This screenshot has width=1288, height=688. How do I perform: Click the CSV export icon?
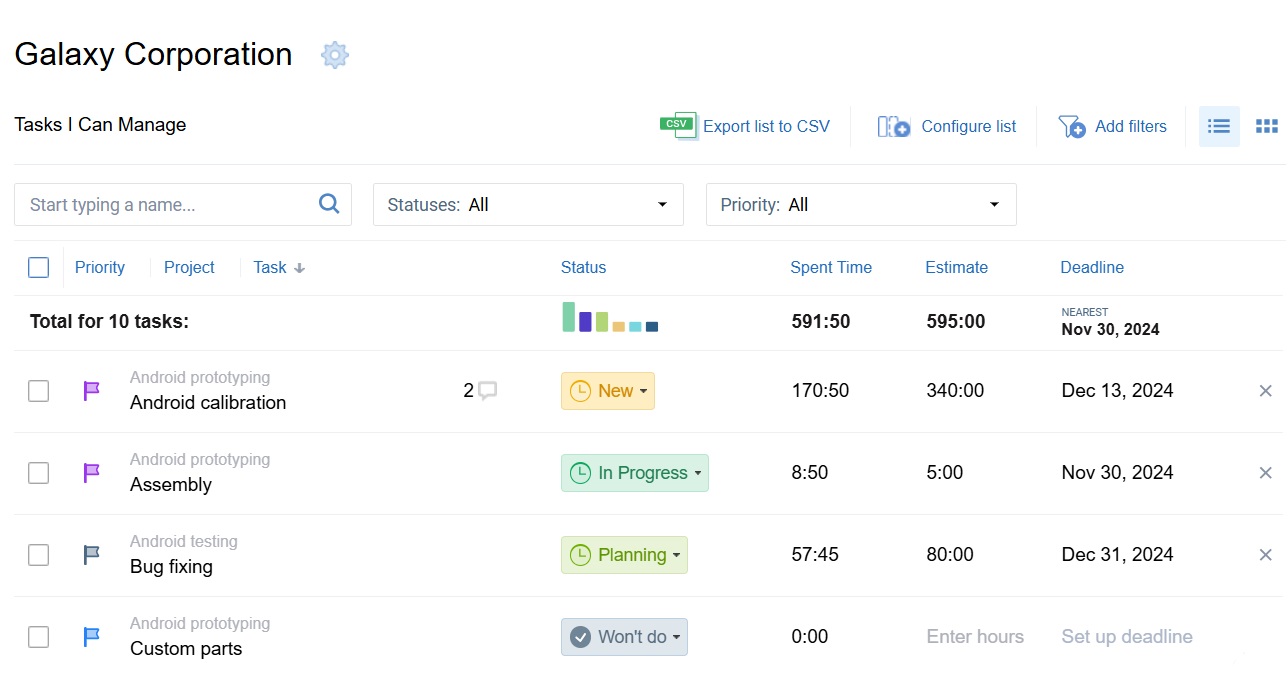click(x=679, y=126)
